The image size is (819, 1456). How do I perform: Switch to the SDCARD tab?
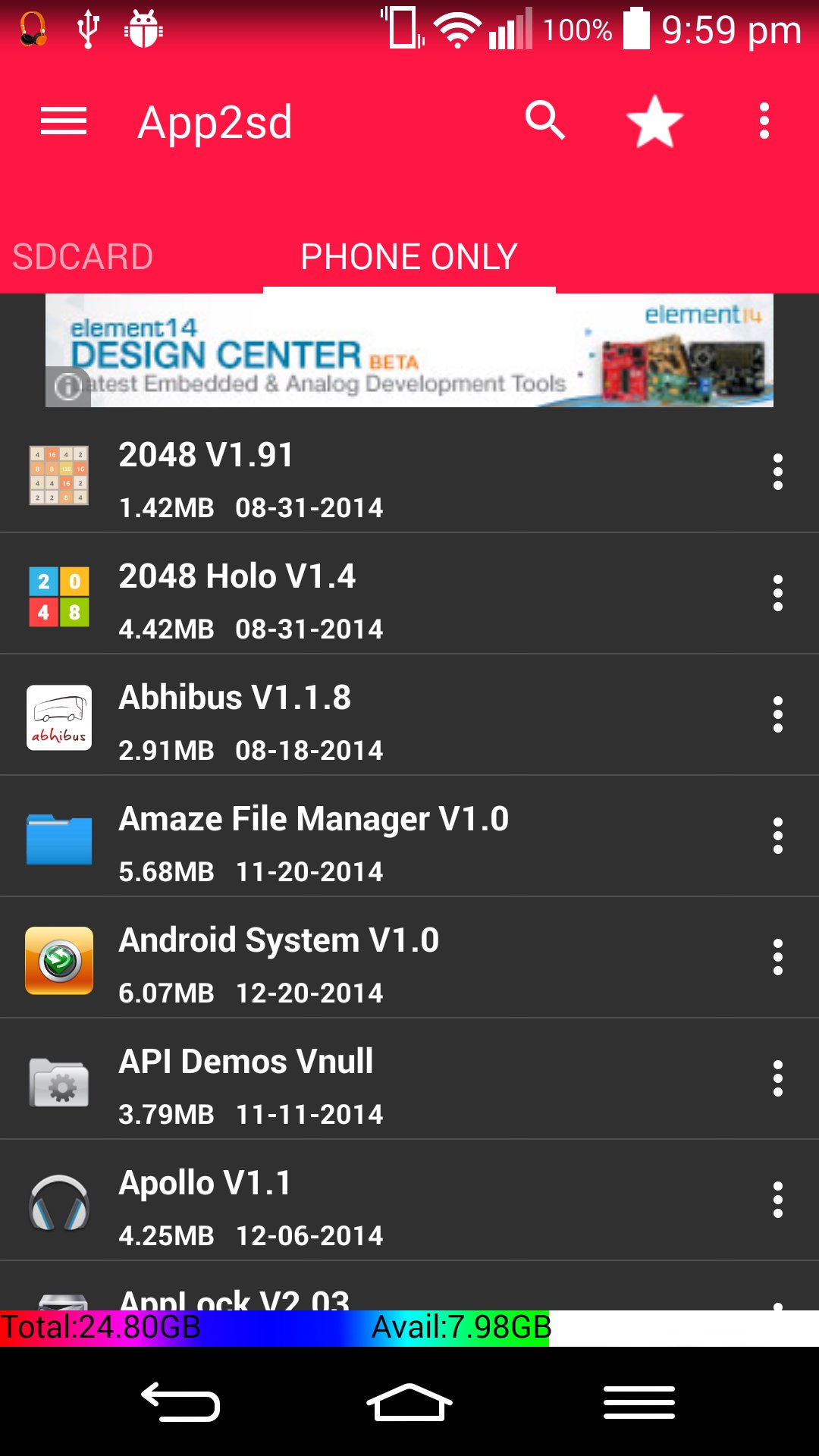tap(83, 256)
